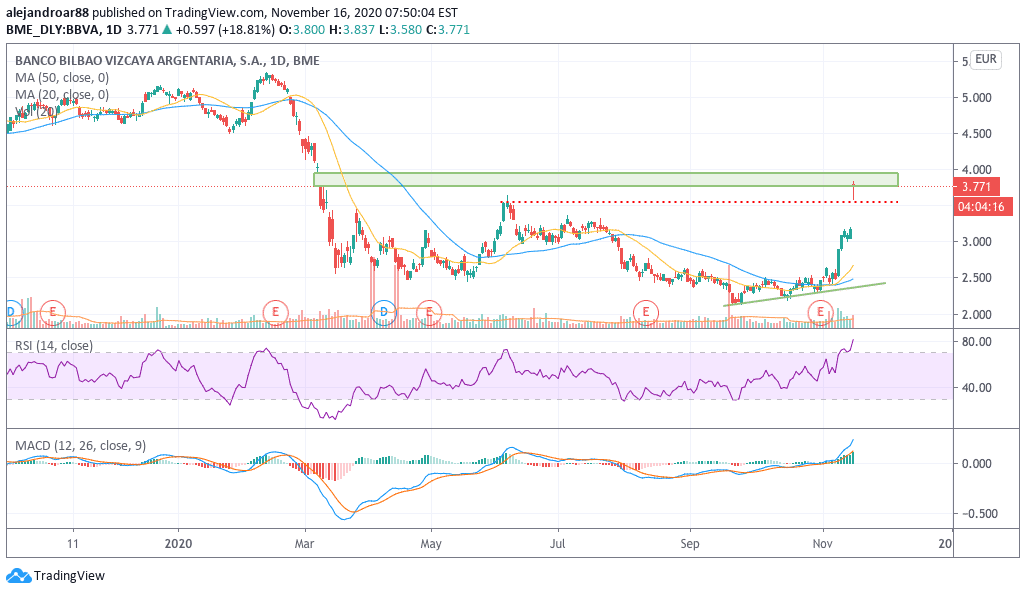Click the RSI 80.00 axis label
This screenshot has height=594, width=1026.
click(977, 341)
